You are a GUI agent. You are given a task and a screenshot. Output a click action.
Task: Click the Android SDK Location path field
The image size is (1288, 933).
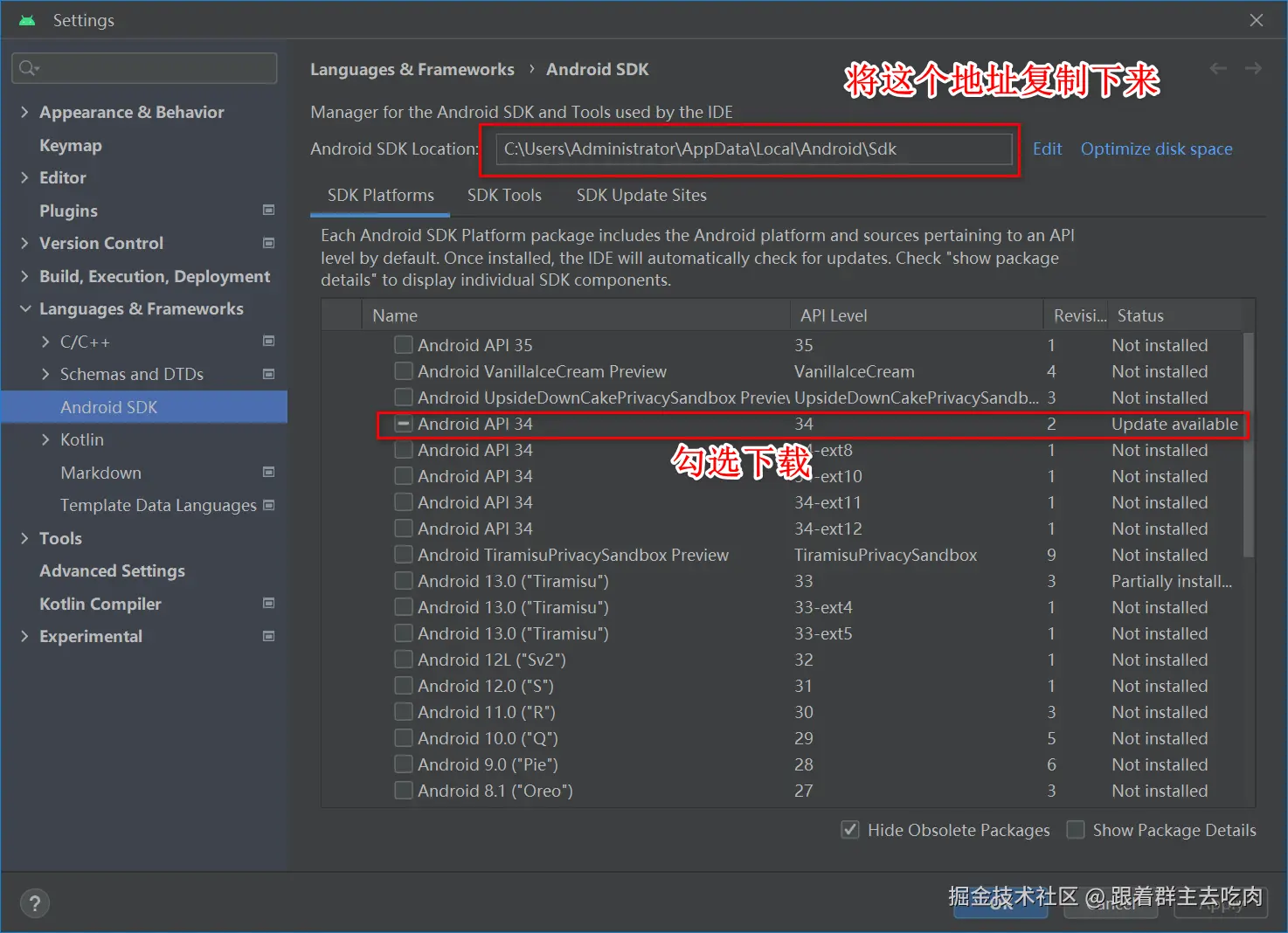[x=754, y=149]
